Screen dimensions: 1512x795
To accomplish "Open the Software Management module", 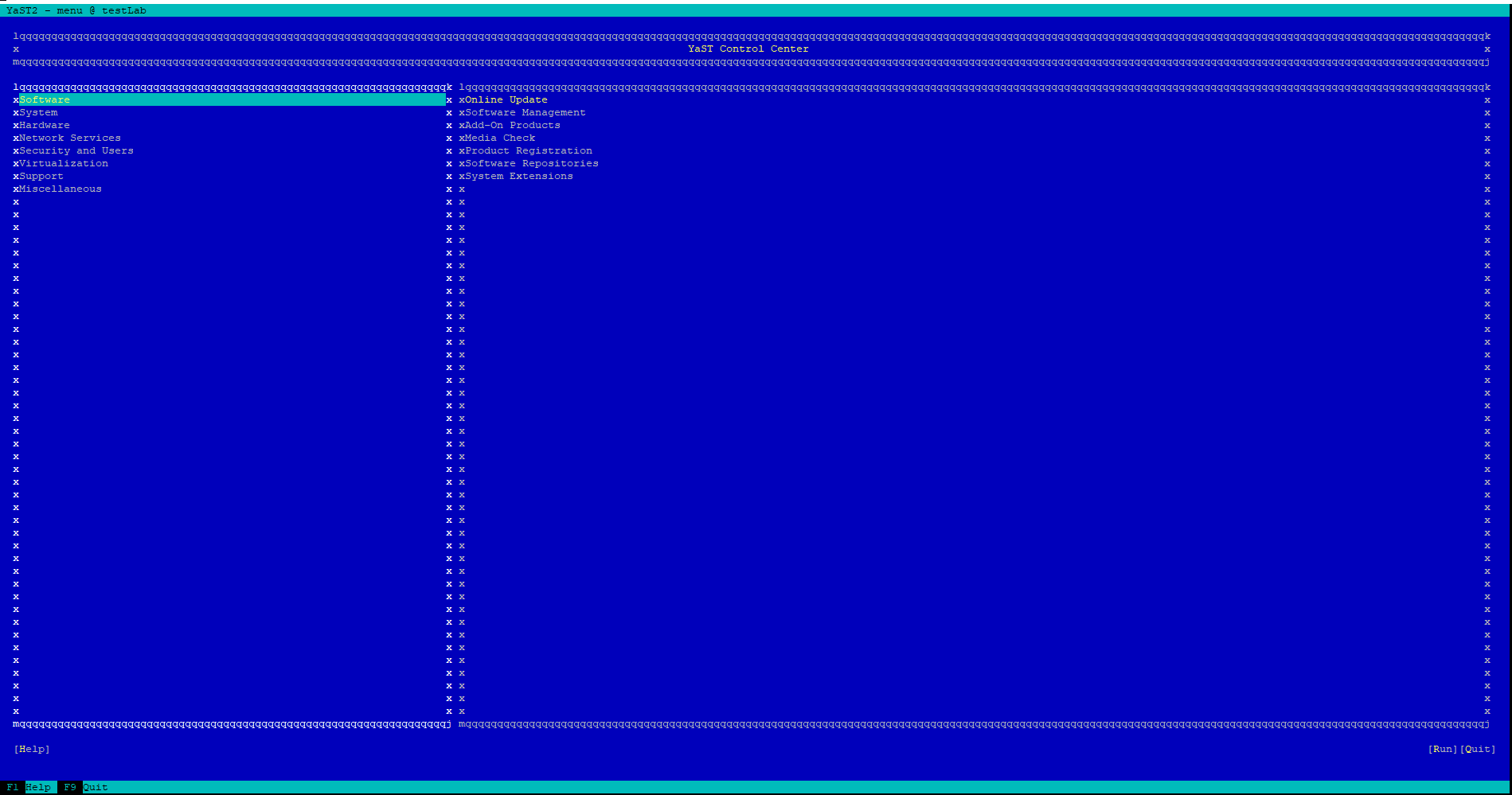I will tap(525, 113).
